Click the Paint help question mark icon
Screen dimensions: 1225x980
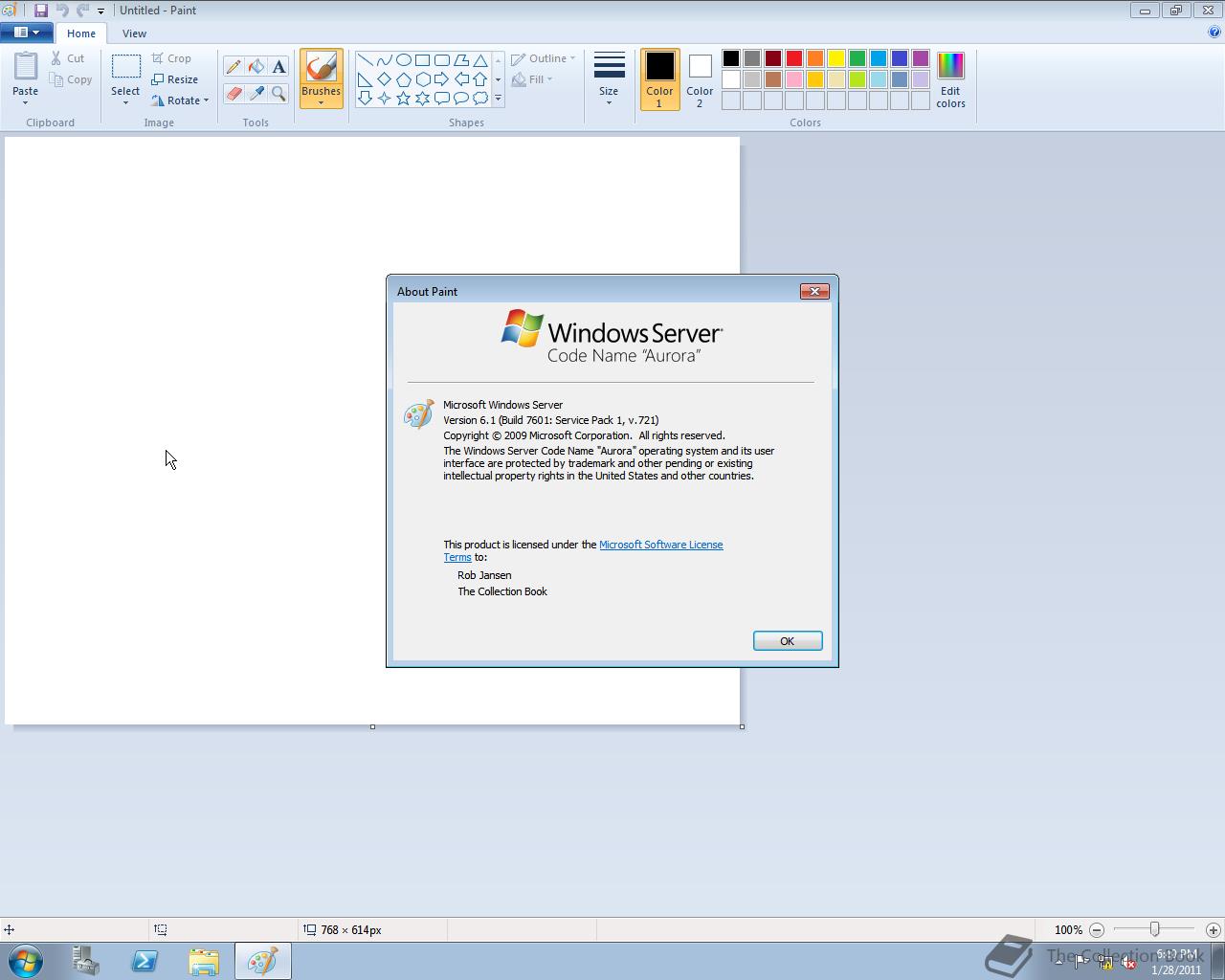pyautogui.click(x=1214, y=32)
